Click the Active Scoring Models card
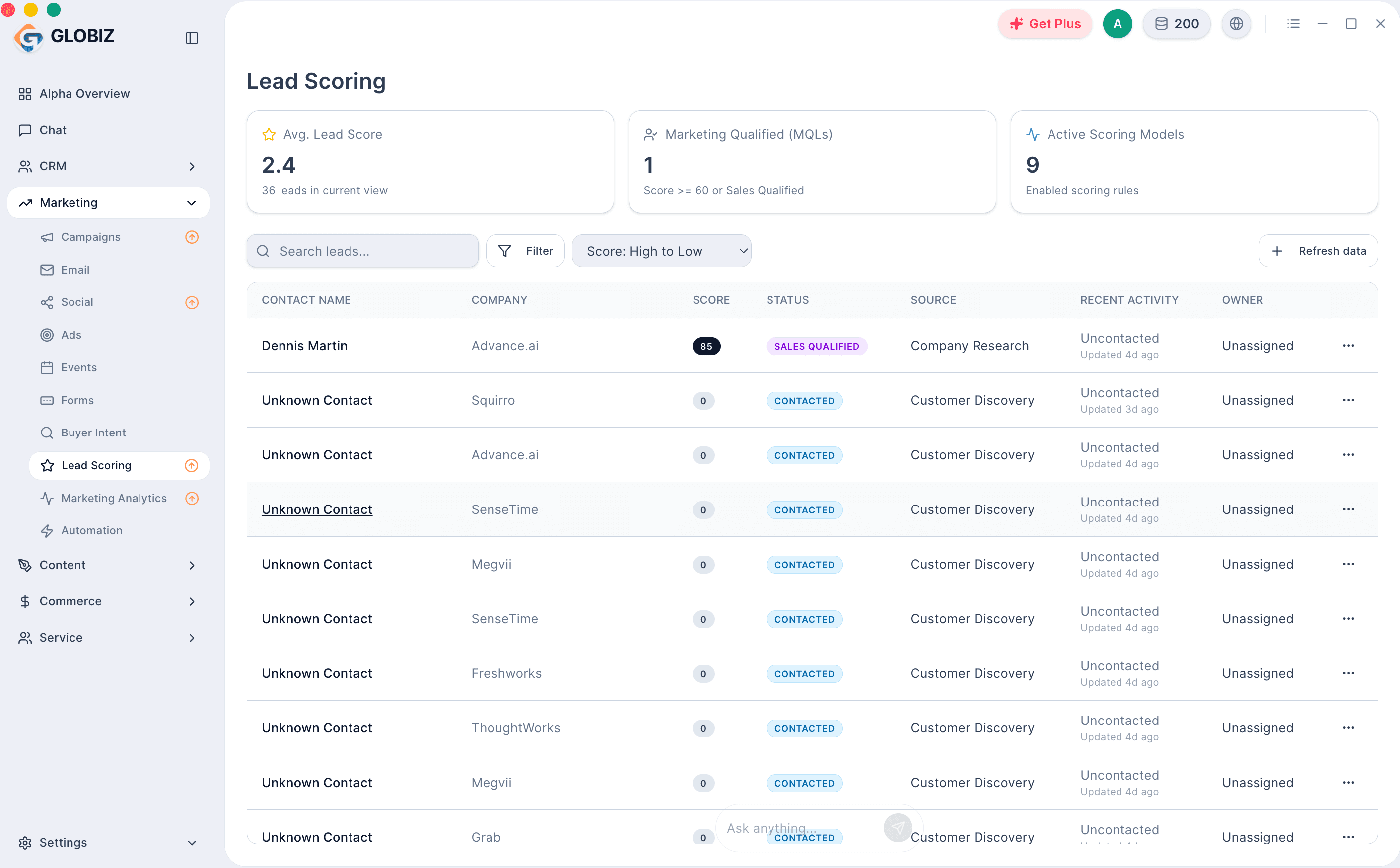Screen dimensions: 1400x868 pos(1194,162)
